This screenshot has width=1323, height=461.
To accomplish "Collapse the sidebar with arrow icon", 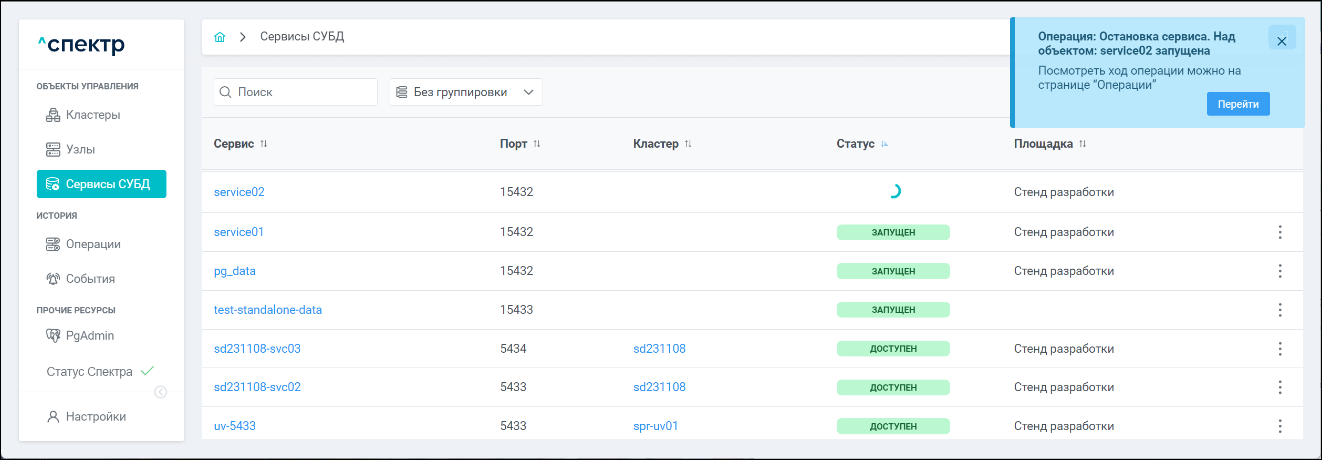I will pyautogui.click(x=160, y=392).
